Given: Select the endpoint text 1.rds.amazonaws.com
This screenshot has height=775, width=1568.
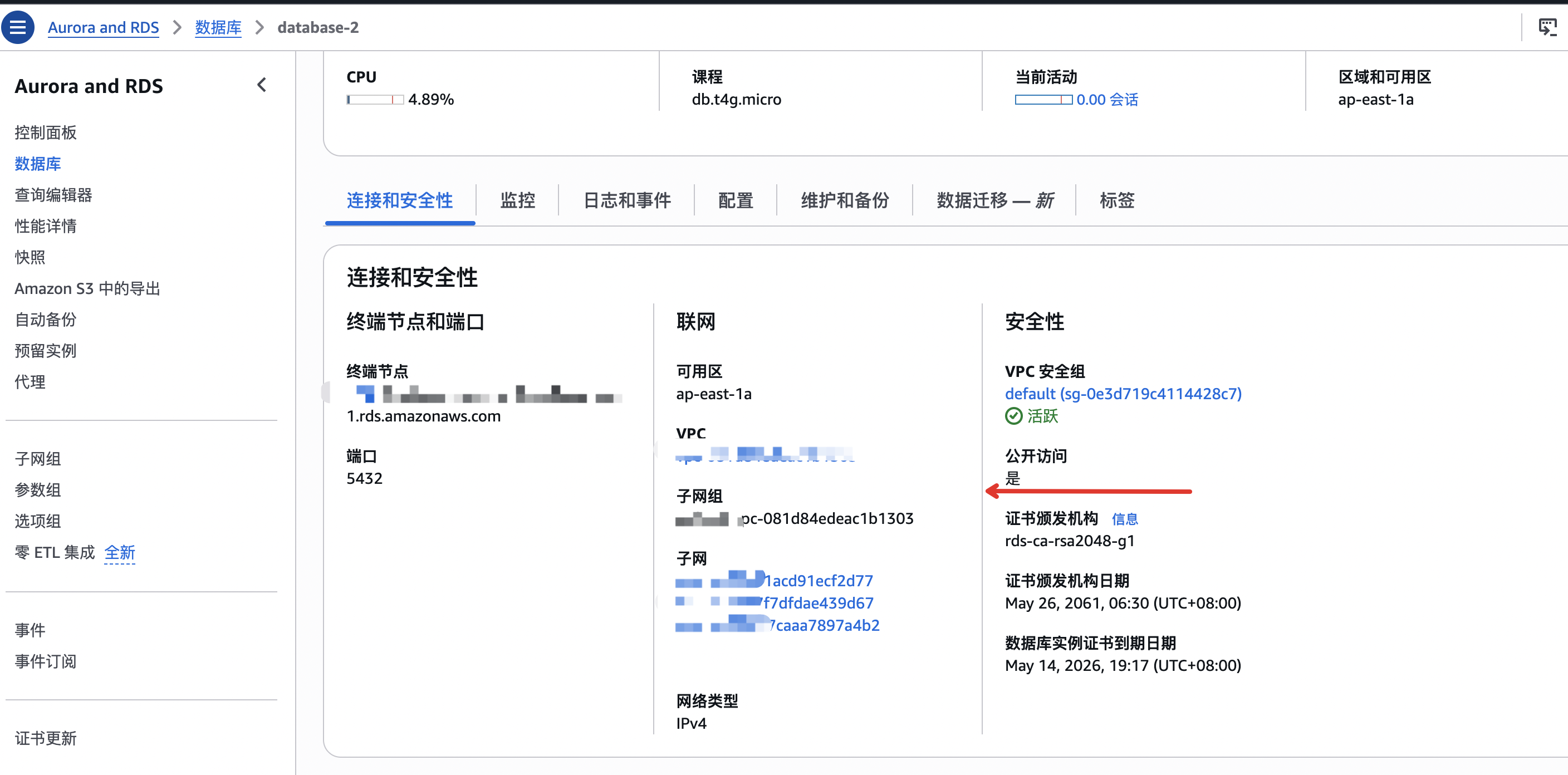Looking at the screenshot, I should pos(424,416).
